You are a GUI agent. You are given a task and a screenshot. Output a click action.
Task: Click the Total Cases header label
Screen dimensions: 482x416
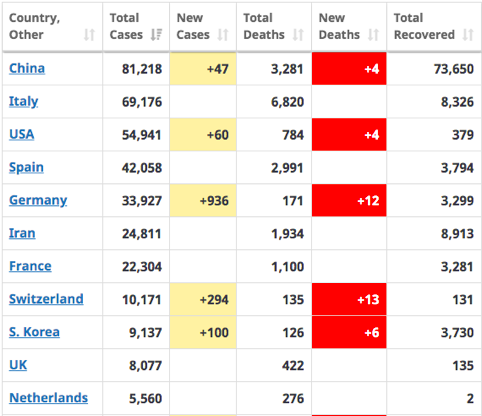click(126, 26)
